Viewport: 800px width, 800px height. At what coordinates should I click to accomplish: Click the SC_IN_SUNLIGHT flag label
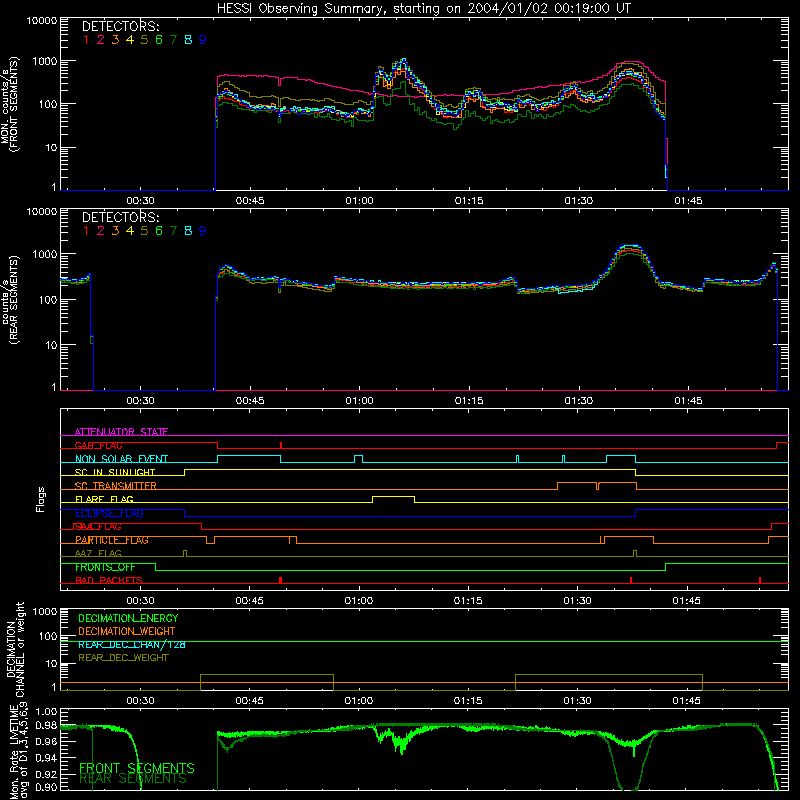pyautogui.click(x=115, y=472)
